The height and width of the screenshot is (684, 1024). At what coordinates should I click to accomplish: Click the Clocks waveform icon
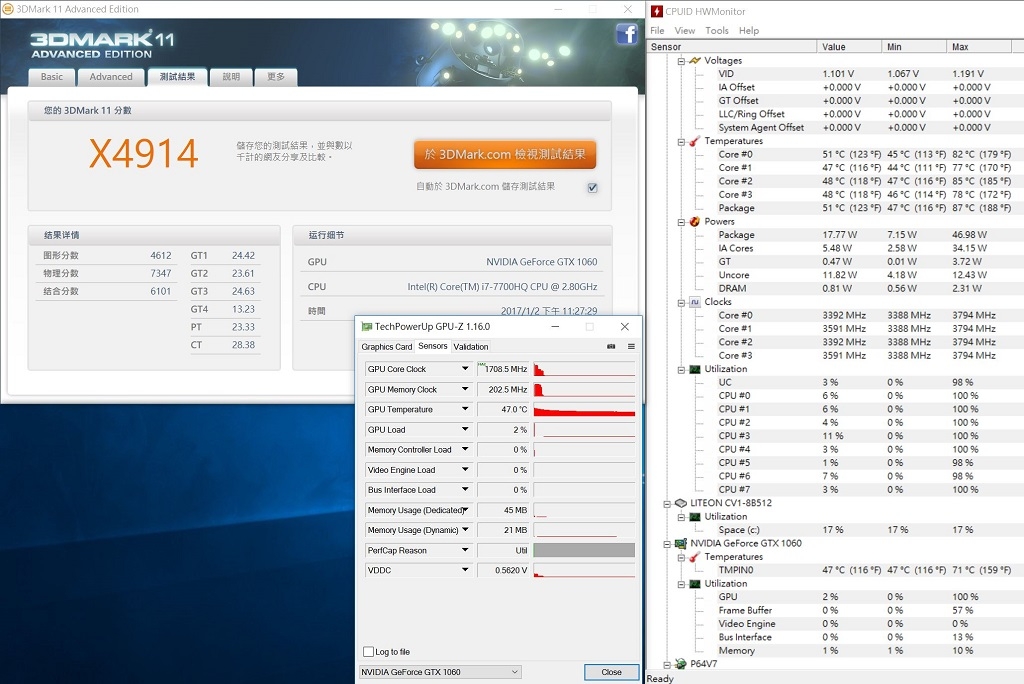695,302
